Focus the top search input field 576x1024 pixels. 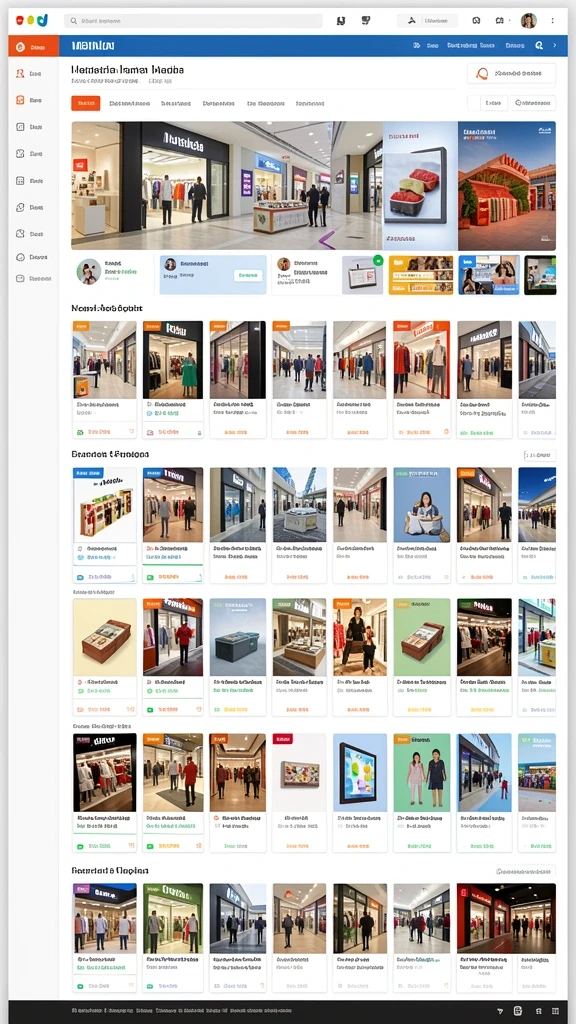pos(193,21)
